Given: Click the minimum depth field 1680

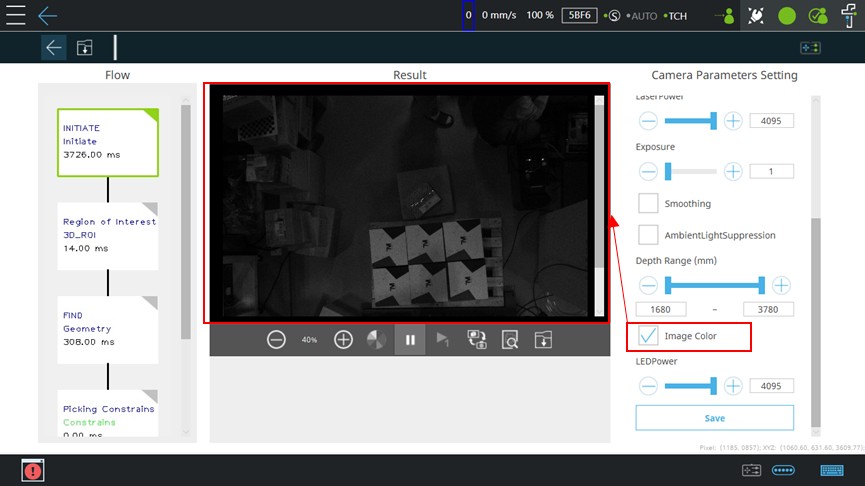Looking at the screenshot, I should [x=661, y=309].
